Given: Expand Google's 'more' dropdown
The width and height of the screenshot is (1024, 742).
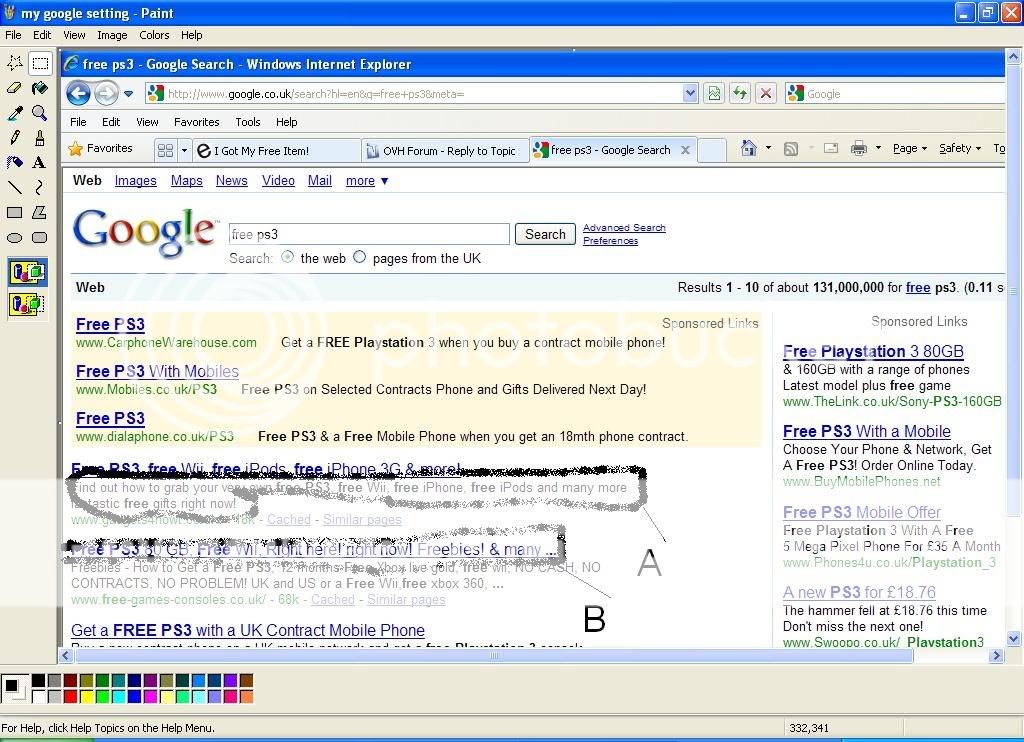Looking at the screenshot, I should tap(367, 181).
